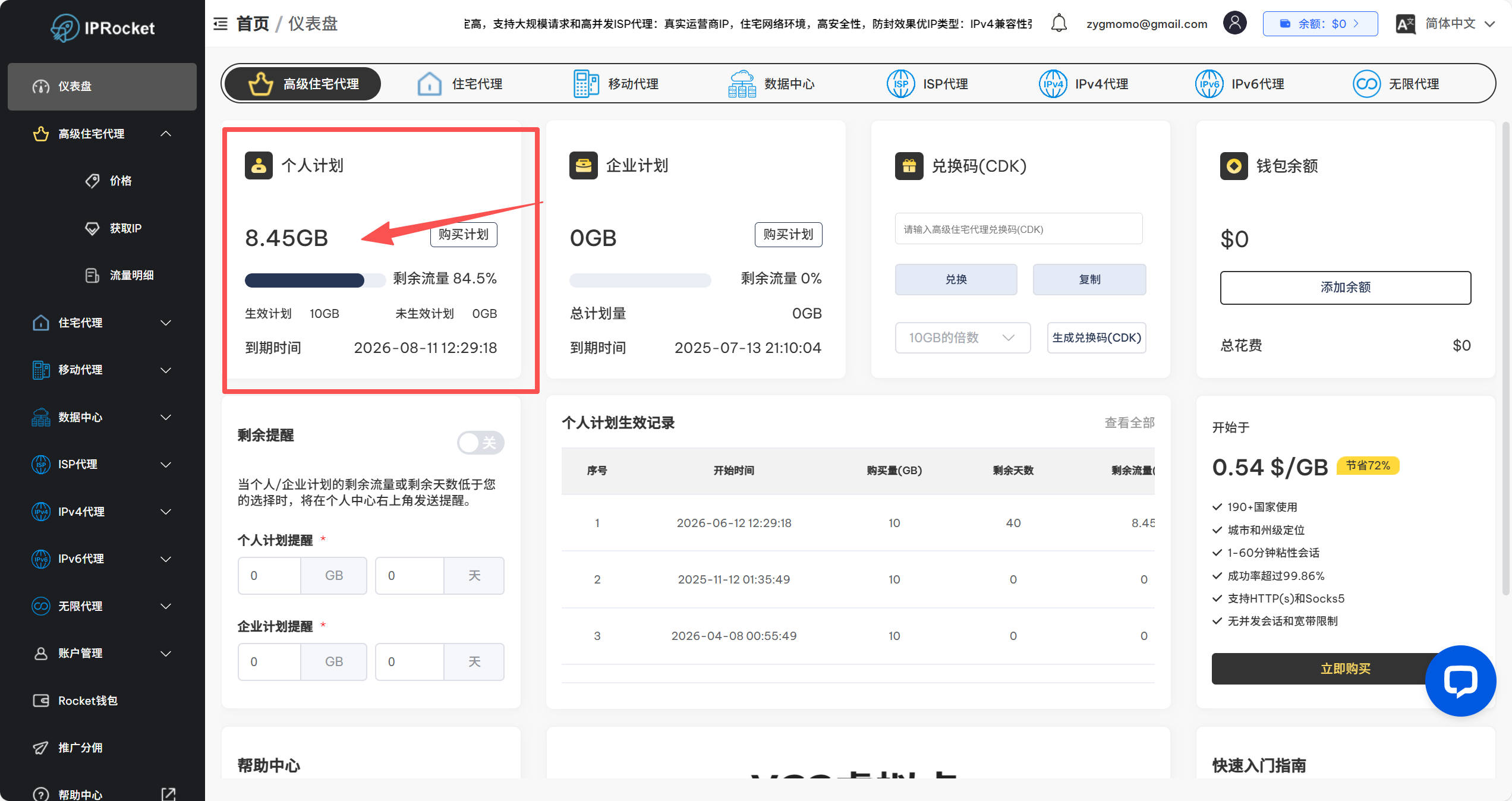Focus the 个人计划提醒 天 input field
The image size is (1512, 801).
click(x=409, y=575)
